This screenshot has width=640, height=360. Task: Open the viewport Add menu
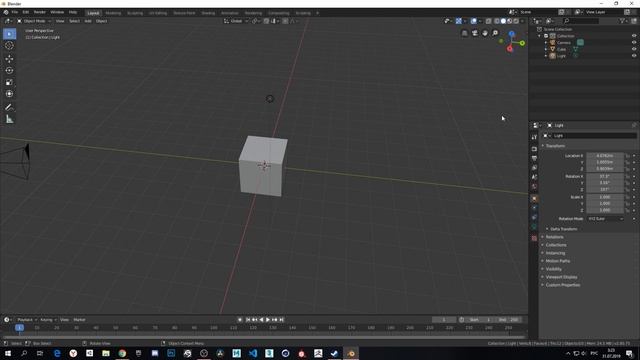(88, 21)
